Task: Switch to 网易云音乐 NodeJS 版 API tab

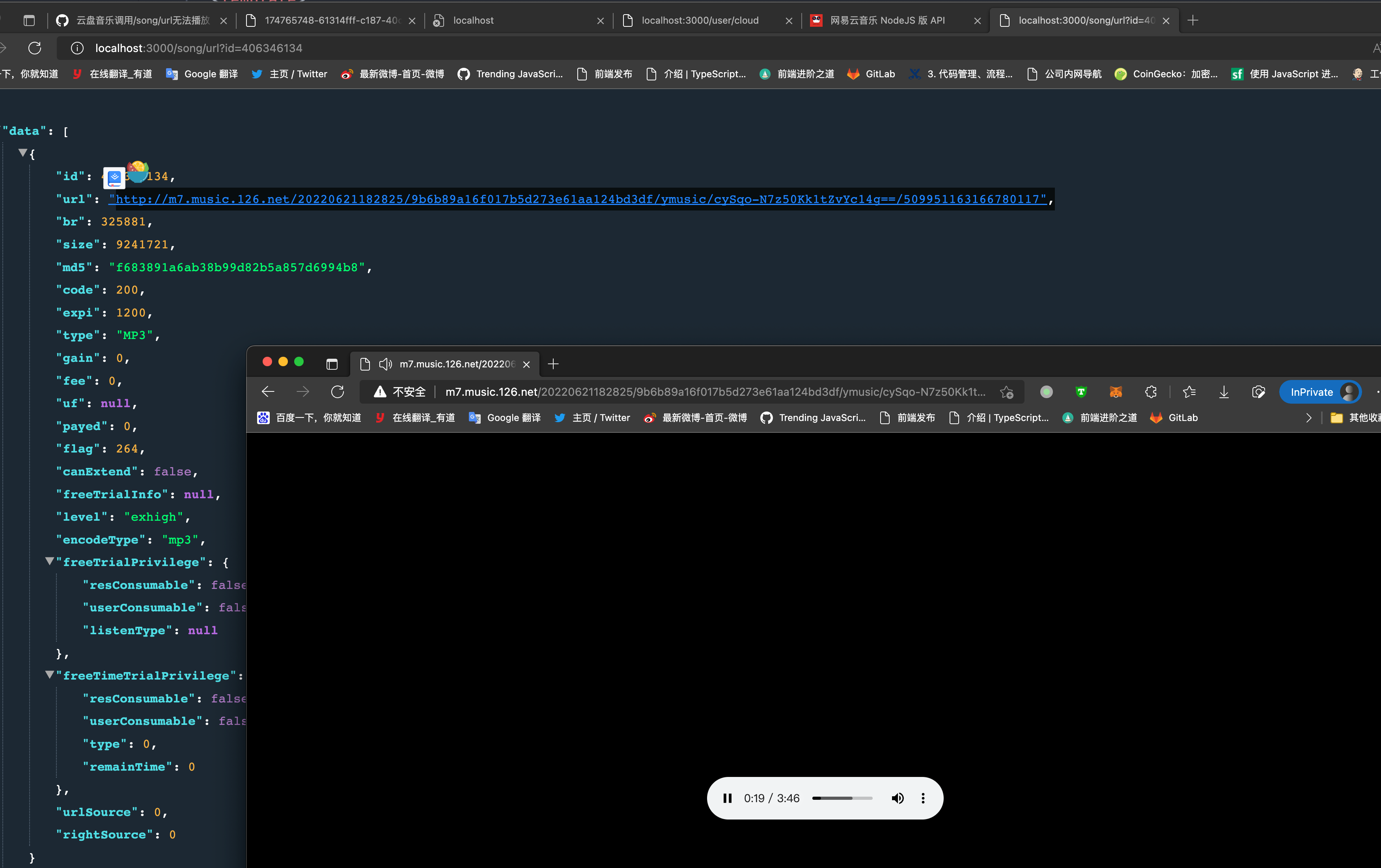Action: (x=887, y=20)
